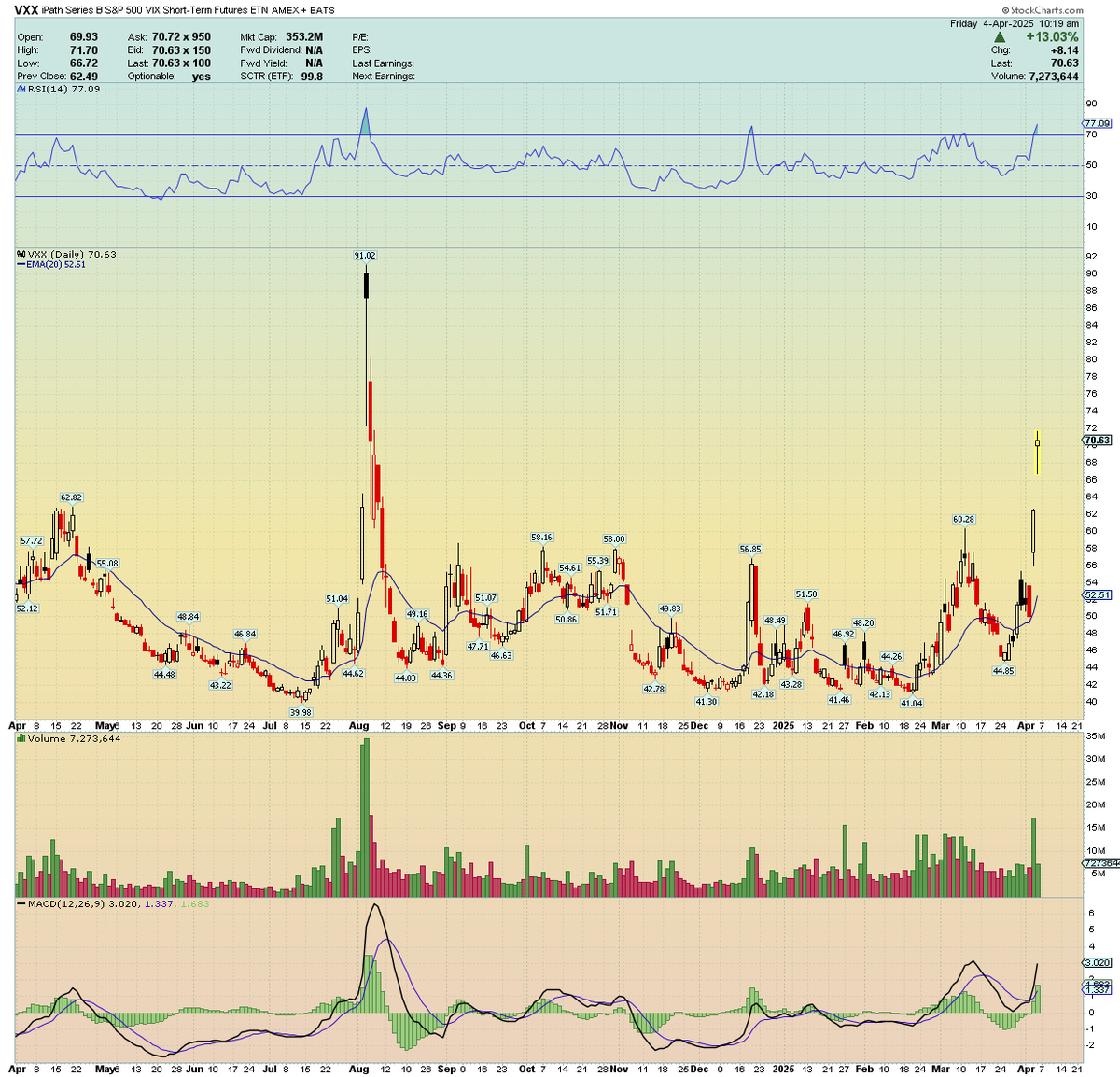The width and height of the screenshot is (1120, 1077).
Task: Click the 91.02 August peak label
Action: click(365, 255)
